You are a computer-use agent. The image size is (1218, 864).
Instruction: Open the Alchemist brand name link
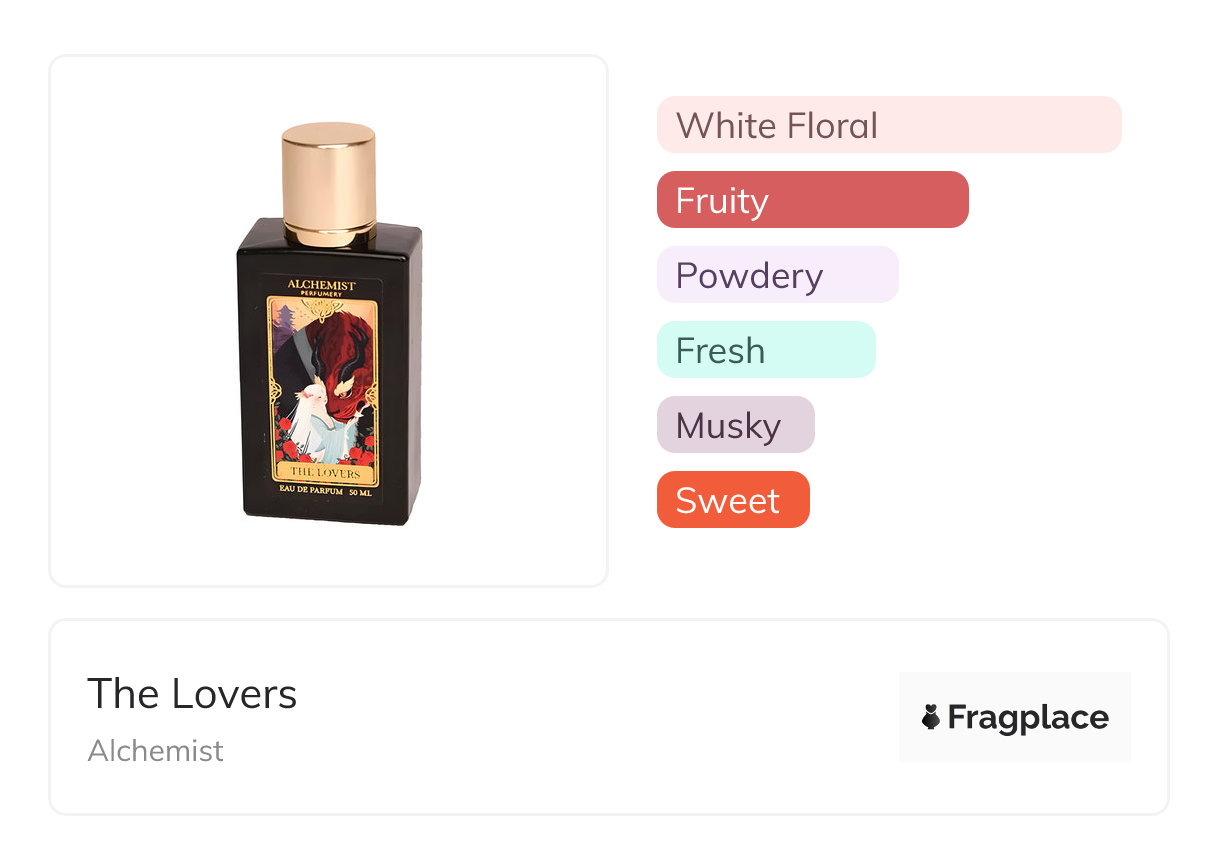(x=156, y=751)
